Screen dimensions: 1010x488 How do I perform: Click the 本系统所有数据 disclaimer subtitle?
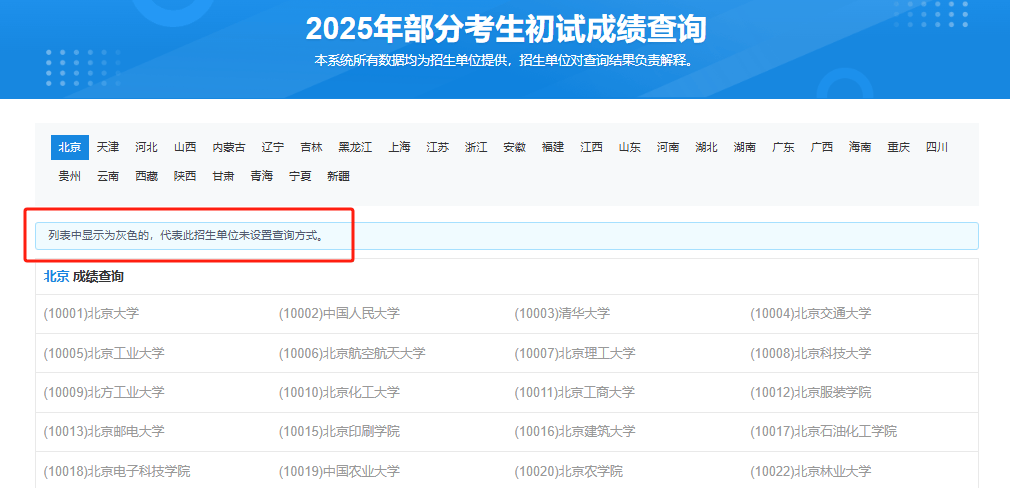[x=506, y=61]
